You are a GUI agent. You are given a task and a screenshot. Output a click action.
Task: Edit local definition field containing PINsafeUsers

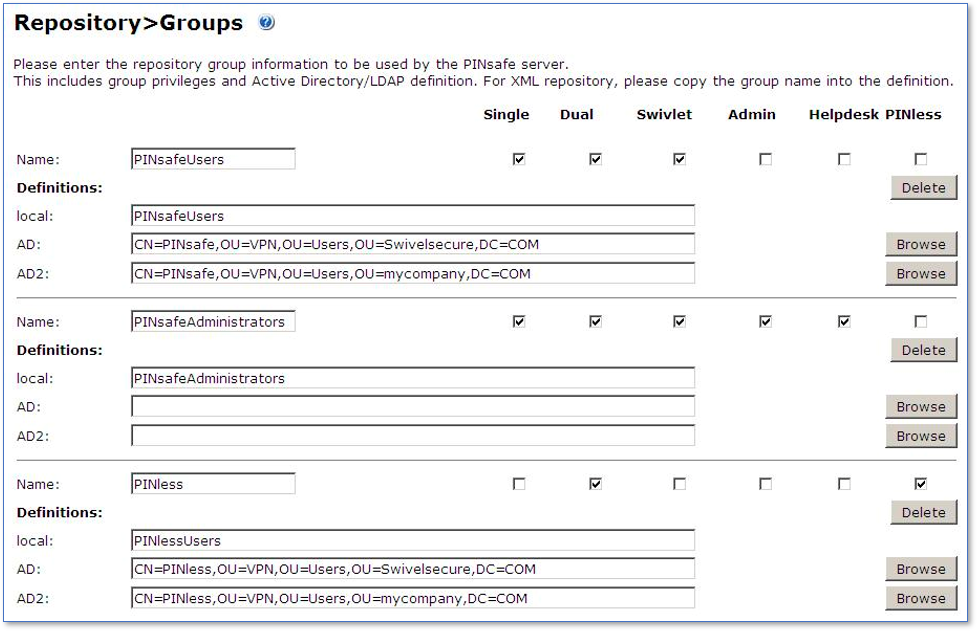(x=412, y=216)
